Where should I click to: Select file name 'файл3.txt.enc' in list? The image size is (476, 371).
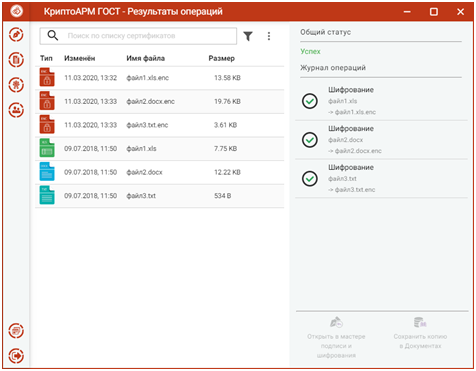click(x=147, y=125)
